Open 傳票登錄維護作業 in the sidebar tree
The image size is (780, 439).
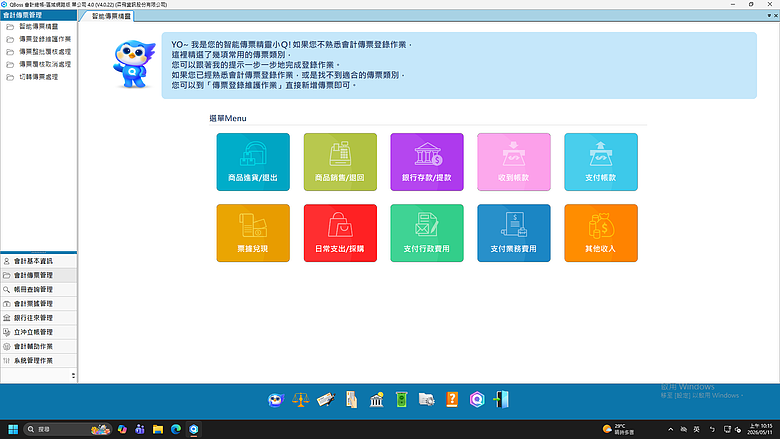point(45,39)
